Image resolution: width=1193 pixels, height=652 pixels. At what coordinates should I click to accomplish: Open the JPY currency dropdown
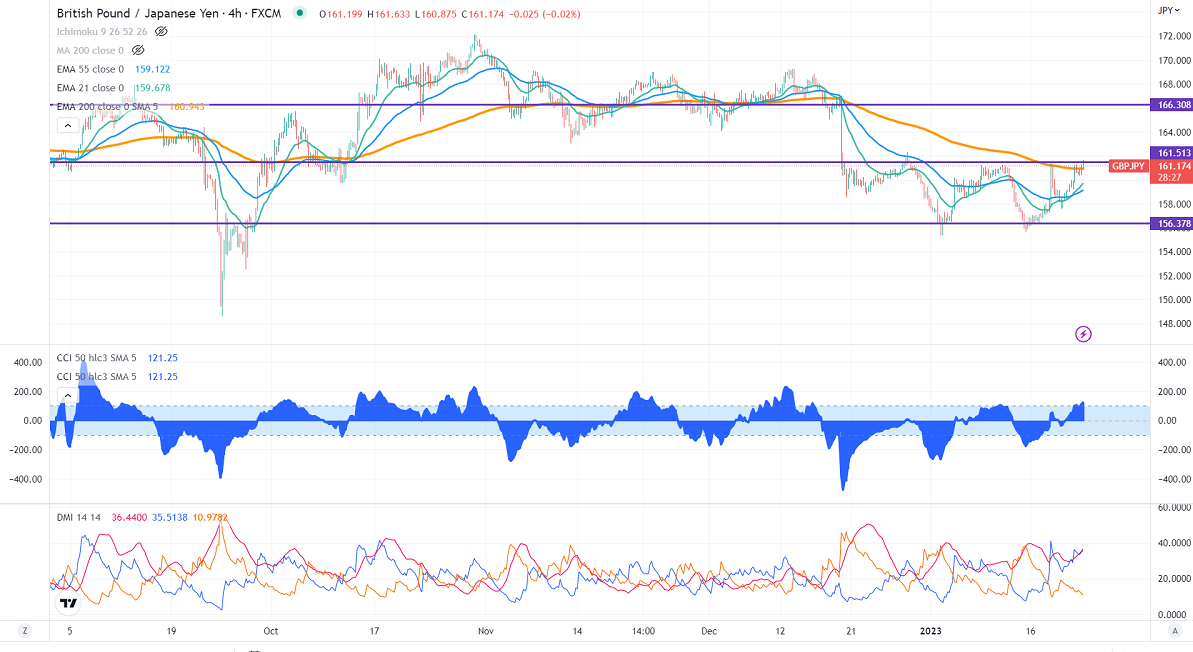pyautogui.click(x=1165, y=10)
